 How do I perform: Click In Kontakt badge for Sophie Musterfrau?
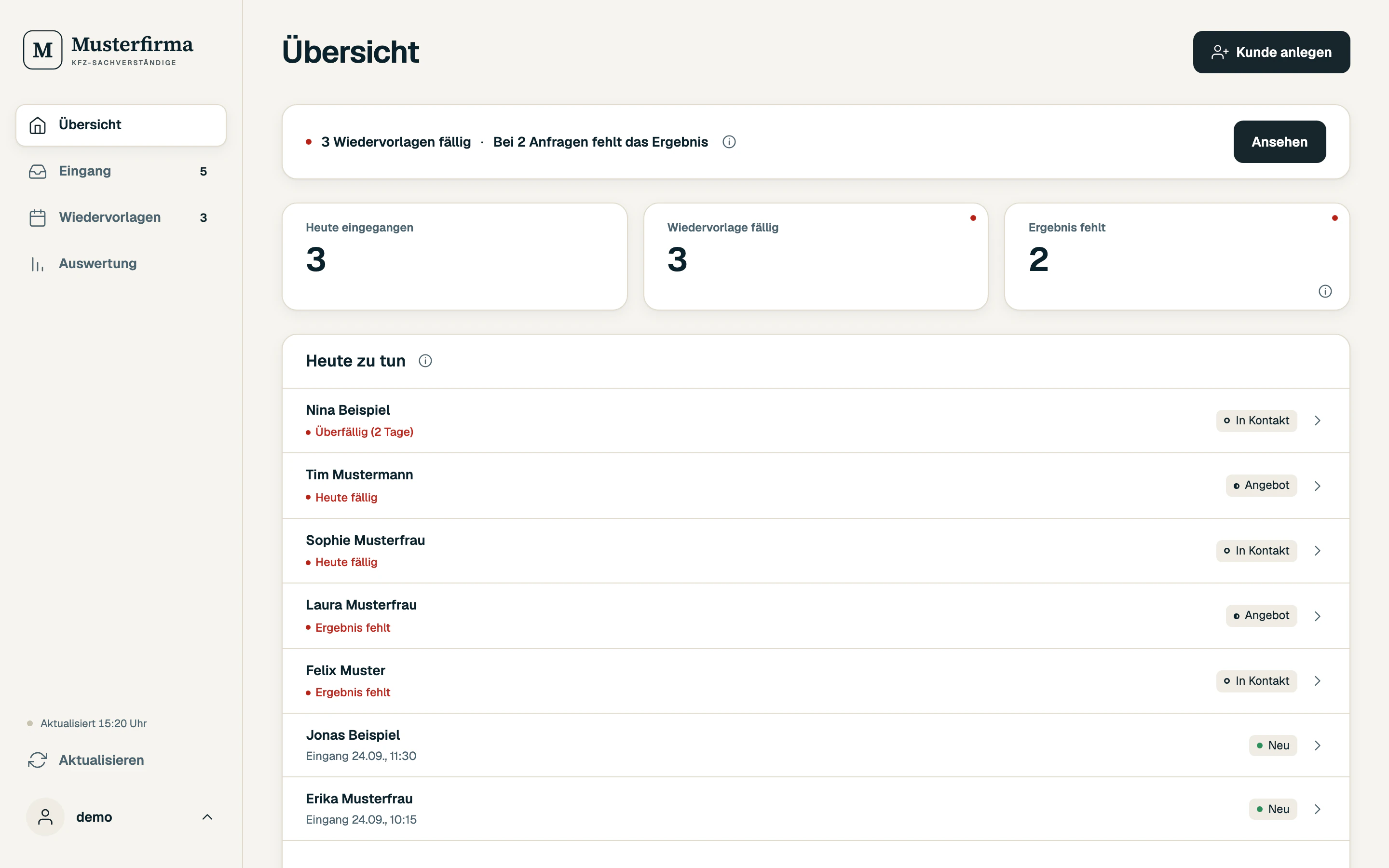(1256, 551)
